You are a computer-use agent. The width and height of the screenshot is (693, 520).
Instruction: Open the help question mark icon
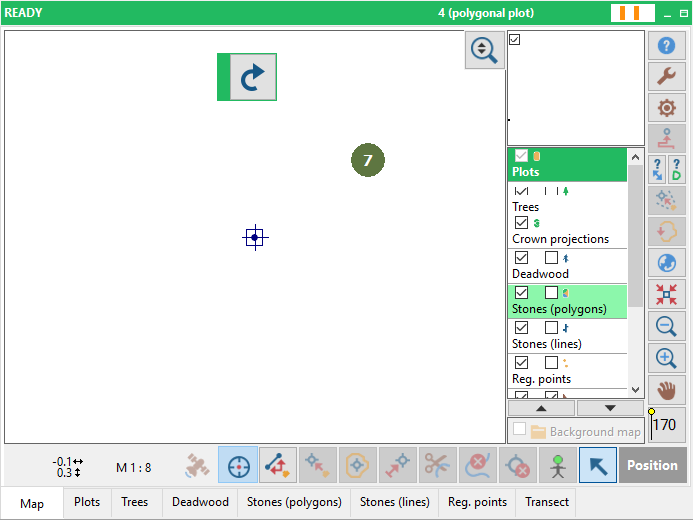pyautogui.click(x=666, y=46)
